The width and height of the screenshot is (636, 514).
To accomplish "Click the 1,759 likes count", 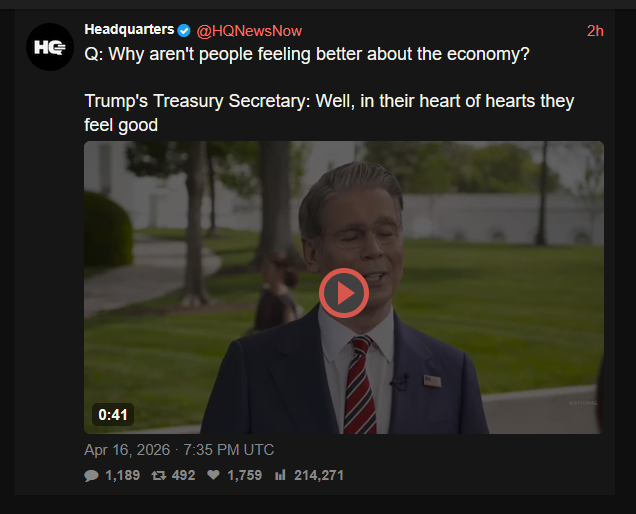I will click(x=245, y=475).
